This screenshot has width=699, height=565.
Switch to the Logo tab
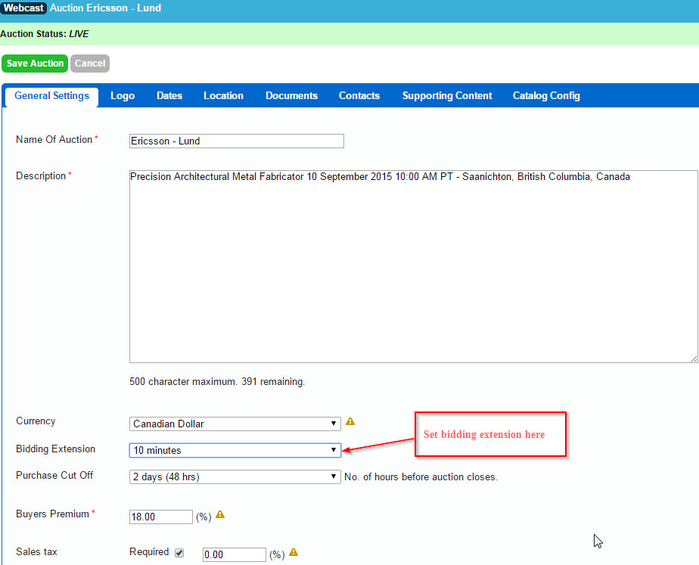coord(122,96)
